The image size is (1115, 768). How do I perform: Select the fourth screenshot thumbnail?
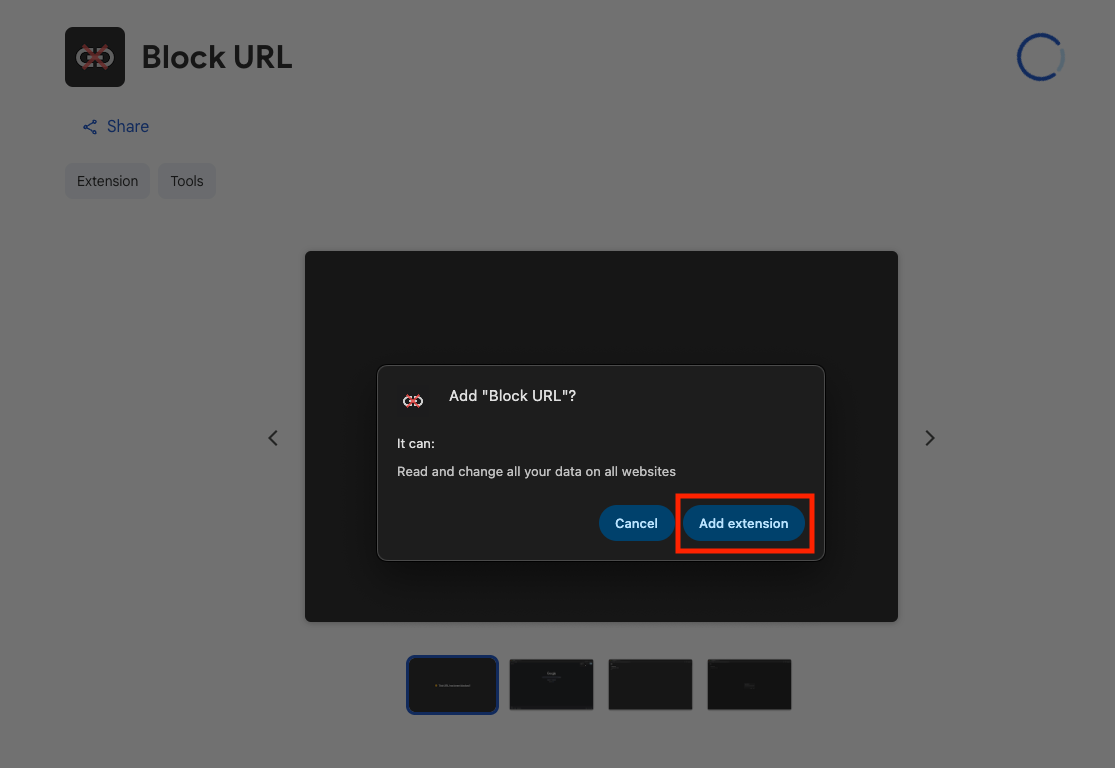[749, 684]
